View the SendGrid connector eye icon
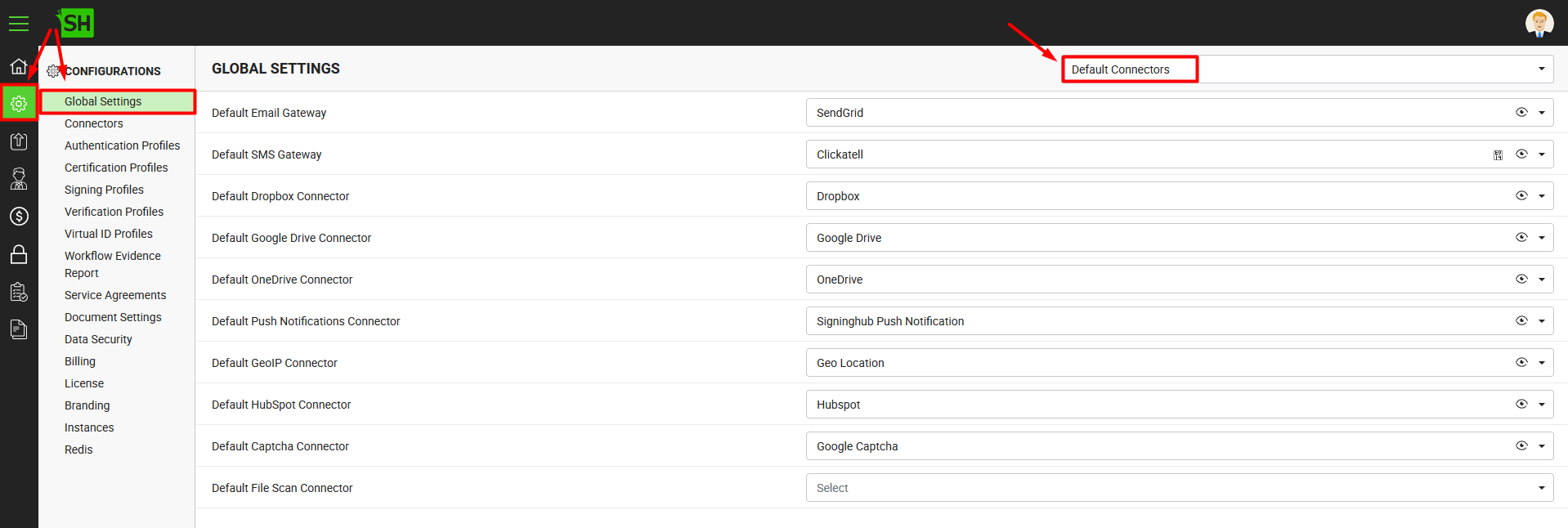The image size is (1568, 528). click(1521, 113)
